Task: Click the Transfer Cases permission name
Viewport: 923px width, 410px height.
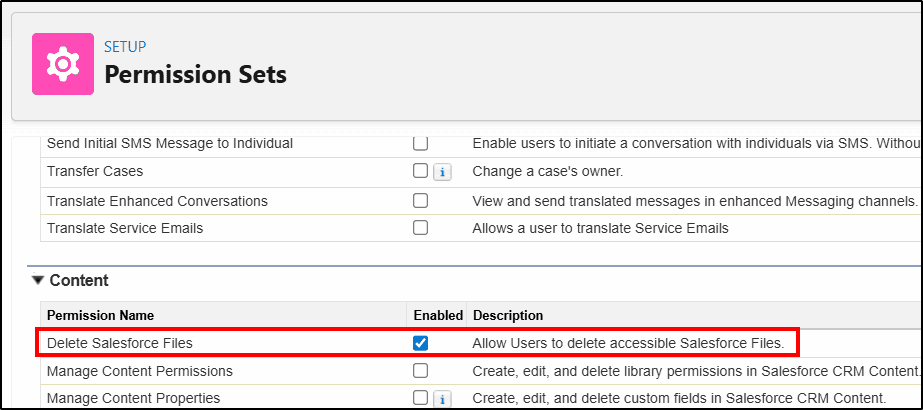Action: (95, 172)
